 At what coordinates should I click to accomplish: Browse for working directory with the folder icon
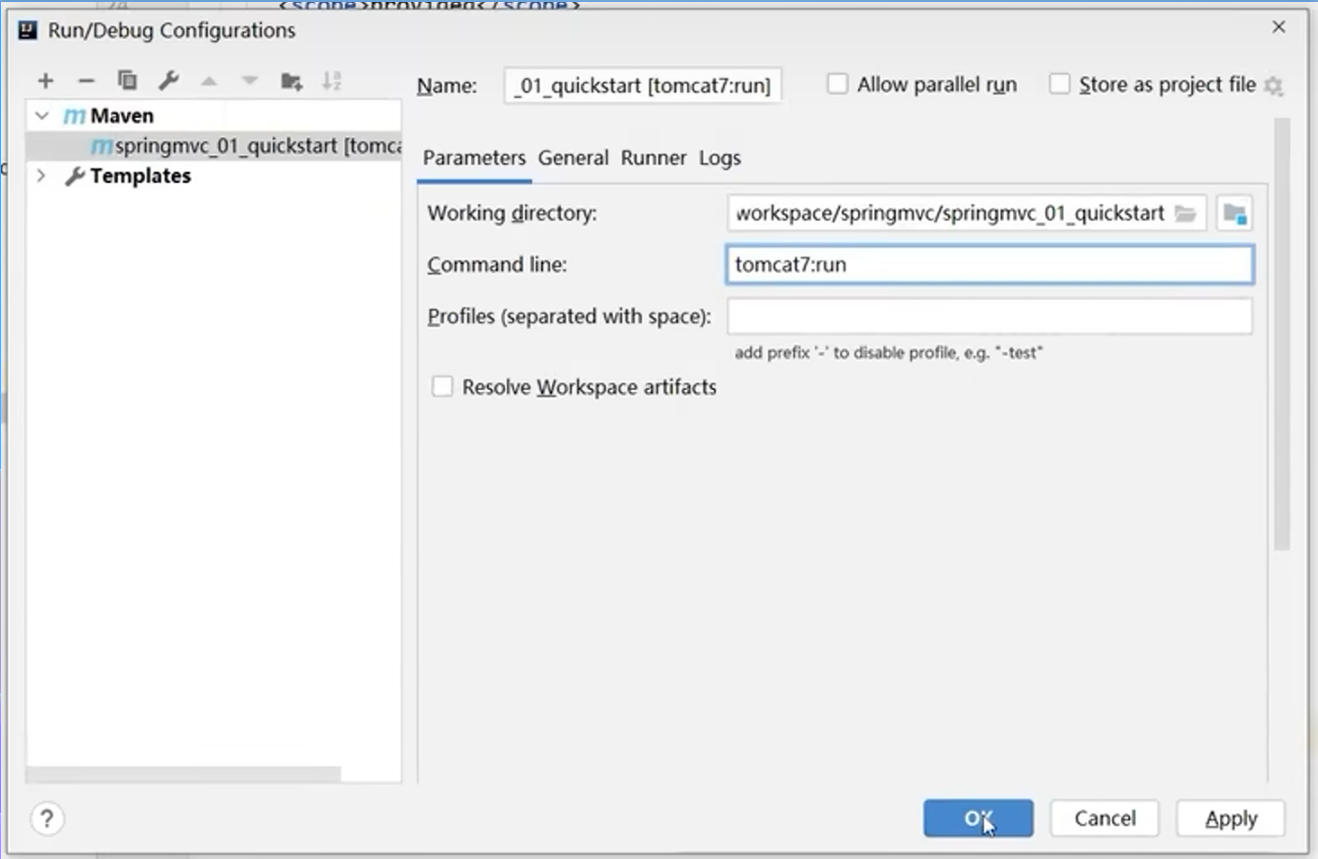click(x=1185, y=213)
